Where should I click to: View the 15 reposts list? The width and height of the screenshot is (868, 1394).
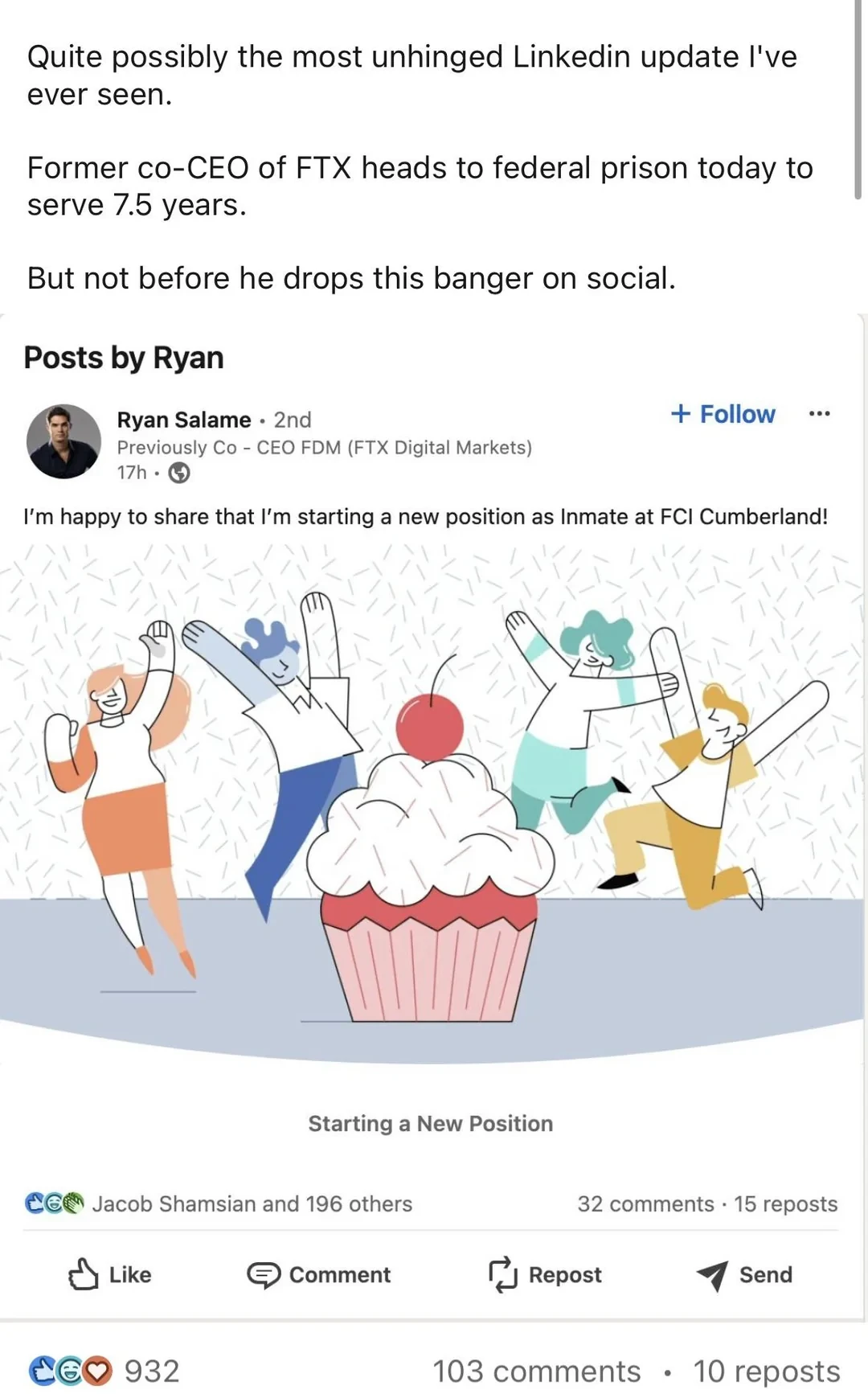[785, 1203]
